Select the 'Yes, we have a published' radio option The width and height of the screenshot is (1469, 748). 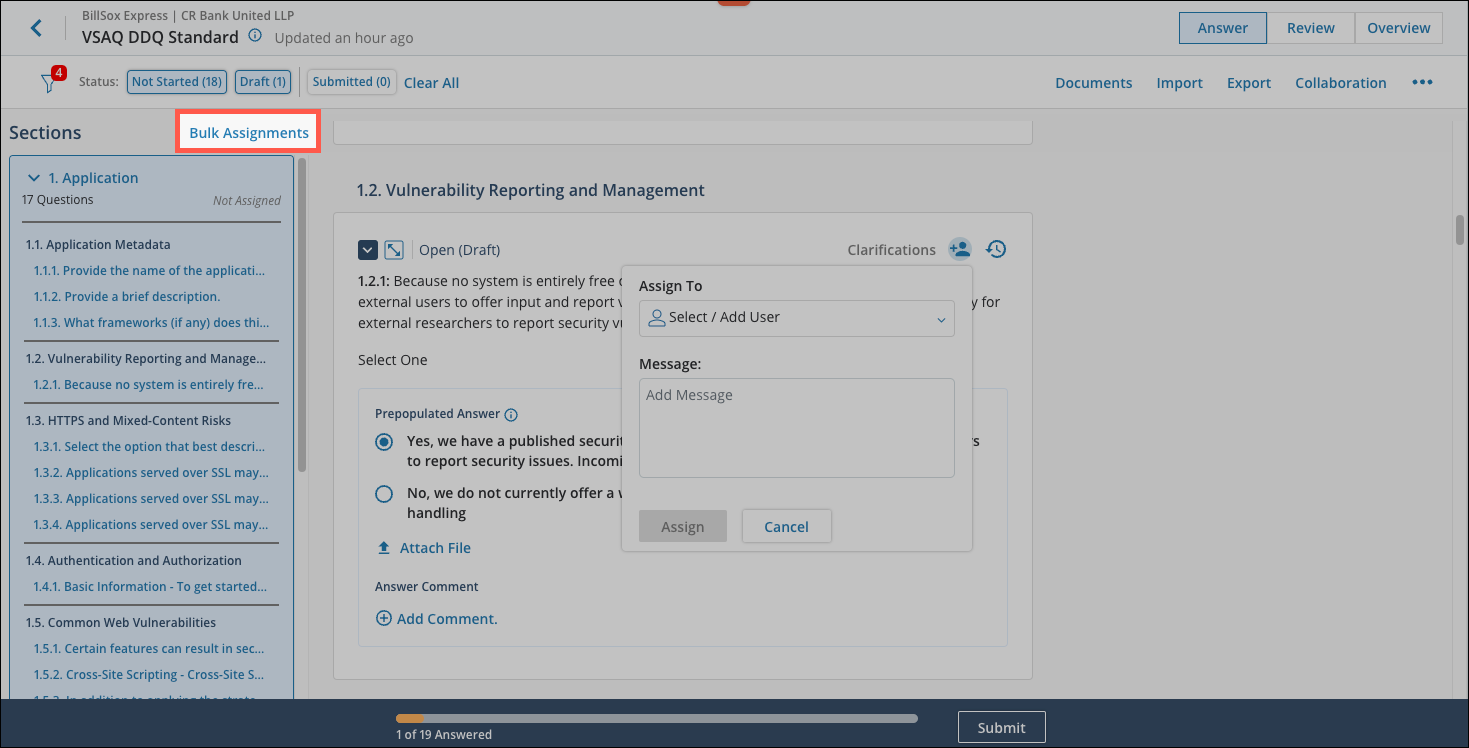point(384,442)
